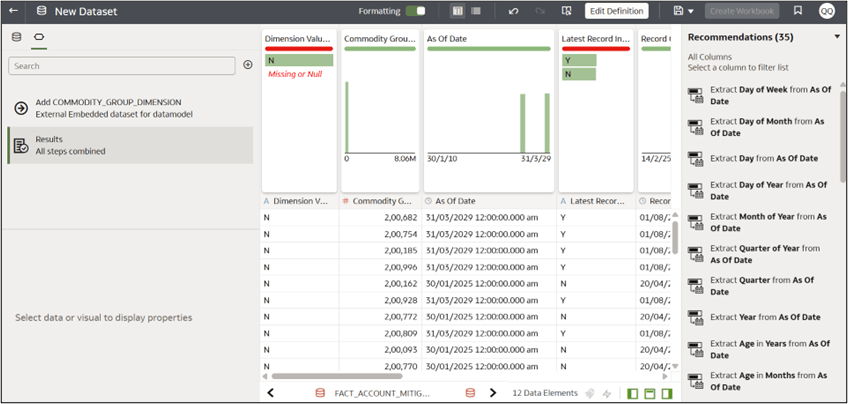Image resolution: width=848 pixels, height=404 pixels.
Task: Click 12 Data Elements label
Action: point(545,393)
